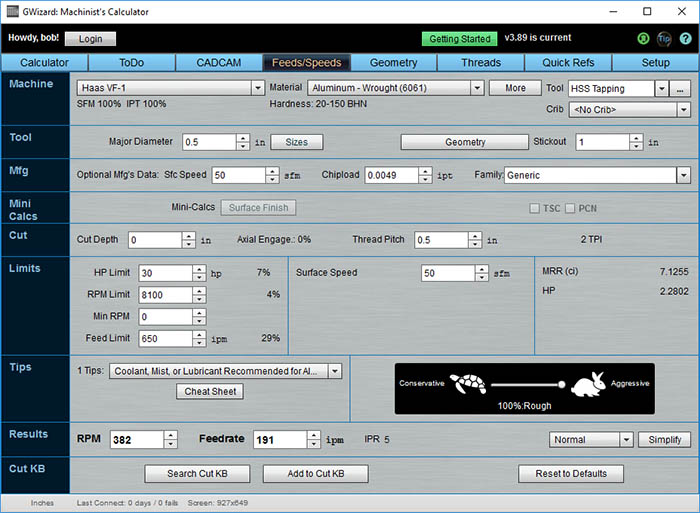This screenshot has height=513, width=700.
Task: Open the Setup tab
Action: coord(655,63)
